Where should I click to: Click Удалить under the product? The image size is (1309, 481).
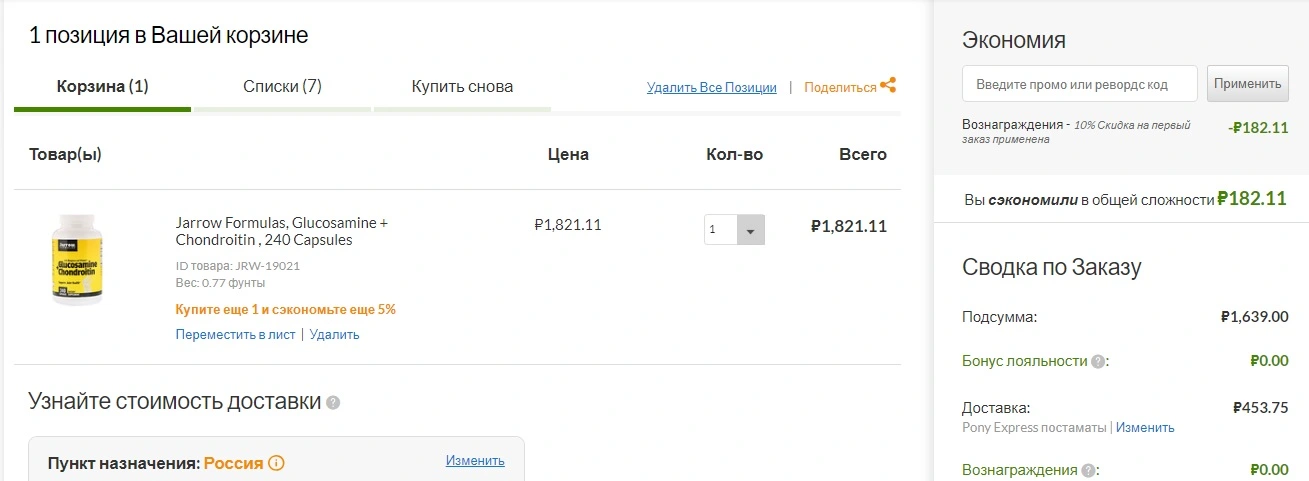click(334, 335)
